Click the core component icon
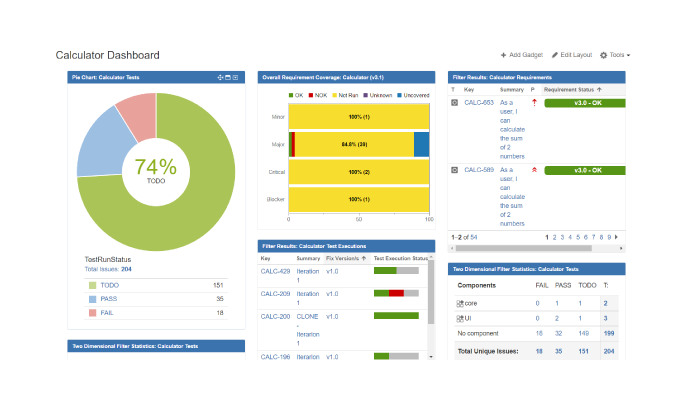 coord(460,302)
